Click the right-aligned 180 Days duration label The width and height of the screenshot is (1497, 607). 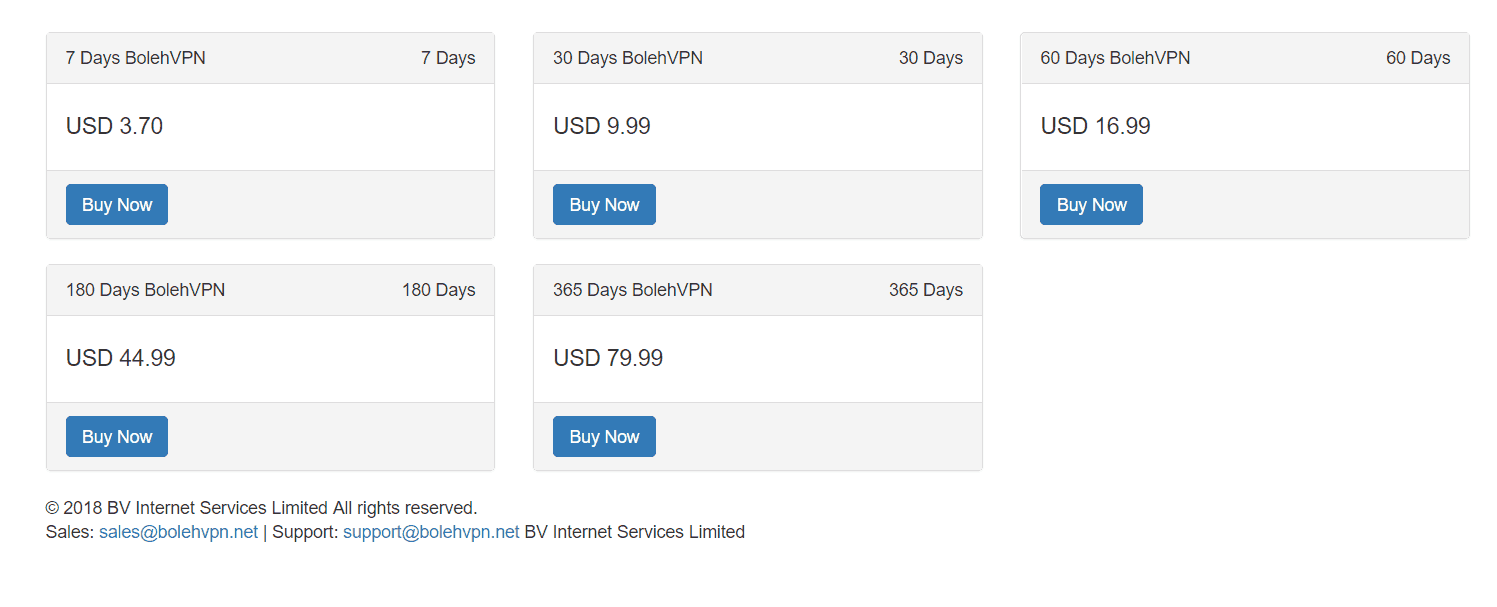pyautogui.click(x=439, y=290)
